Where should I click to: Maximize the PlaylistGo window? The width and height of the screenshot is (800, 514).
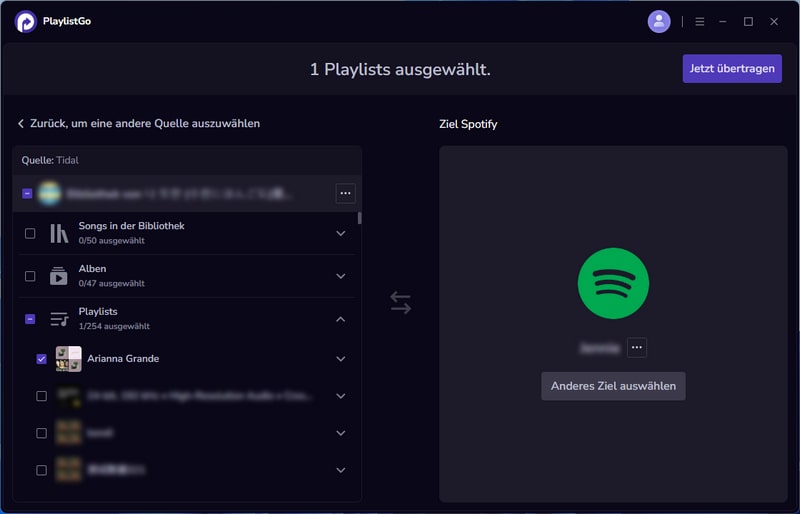pos(748,21)
